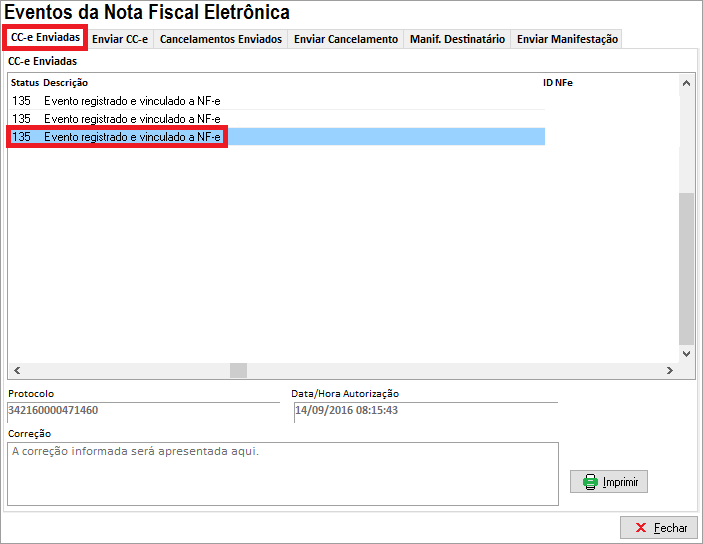This screenshot has width=703, height=544.
Task: Go to the Enviar Cancelamento tab
Action: click(x=346, y=39)
